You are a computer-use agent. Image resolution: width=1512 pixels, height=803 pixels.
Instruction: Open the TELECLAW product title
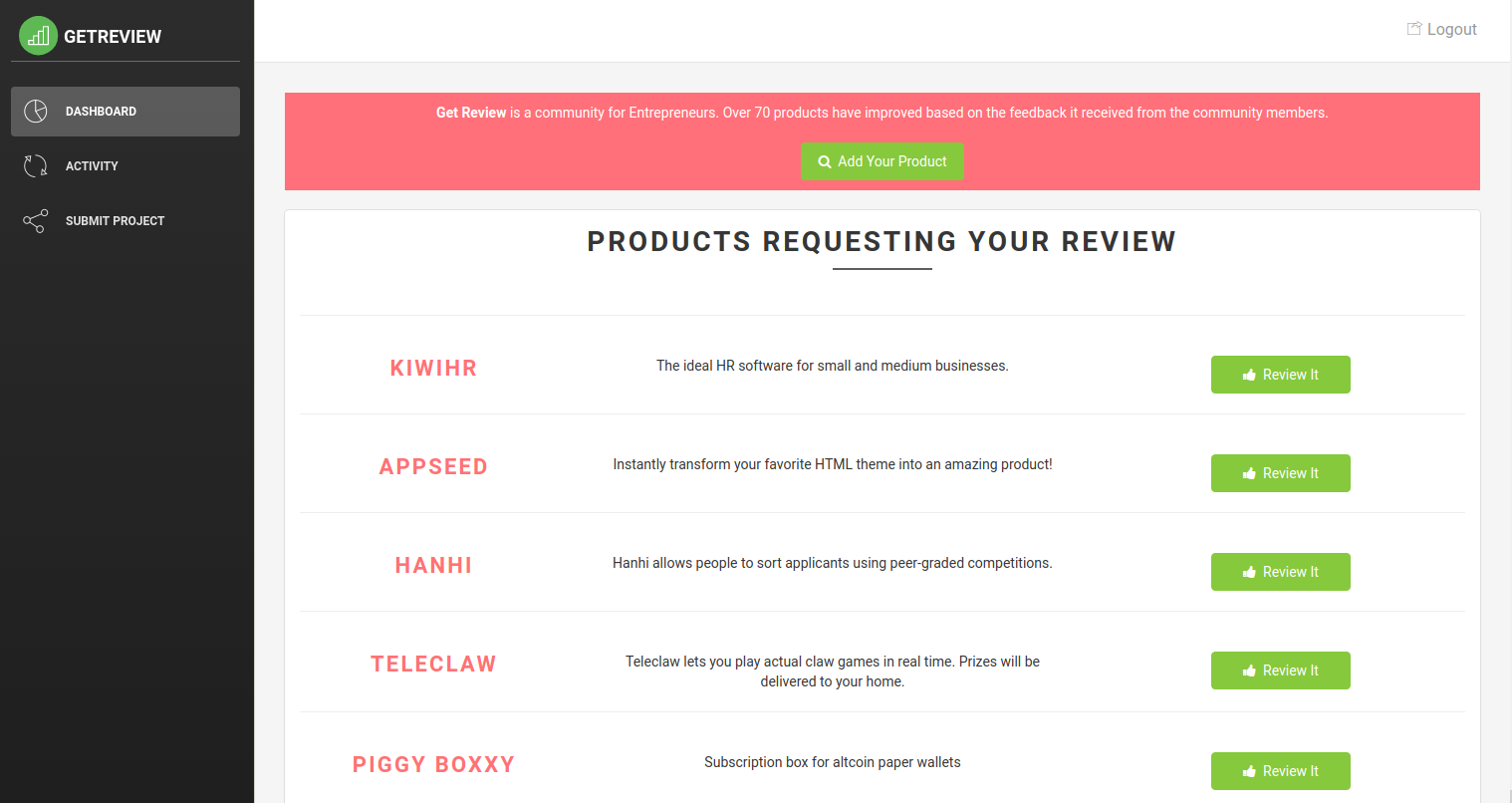pyautogui.click(x=433, y=664)
